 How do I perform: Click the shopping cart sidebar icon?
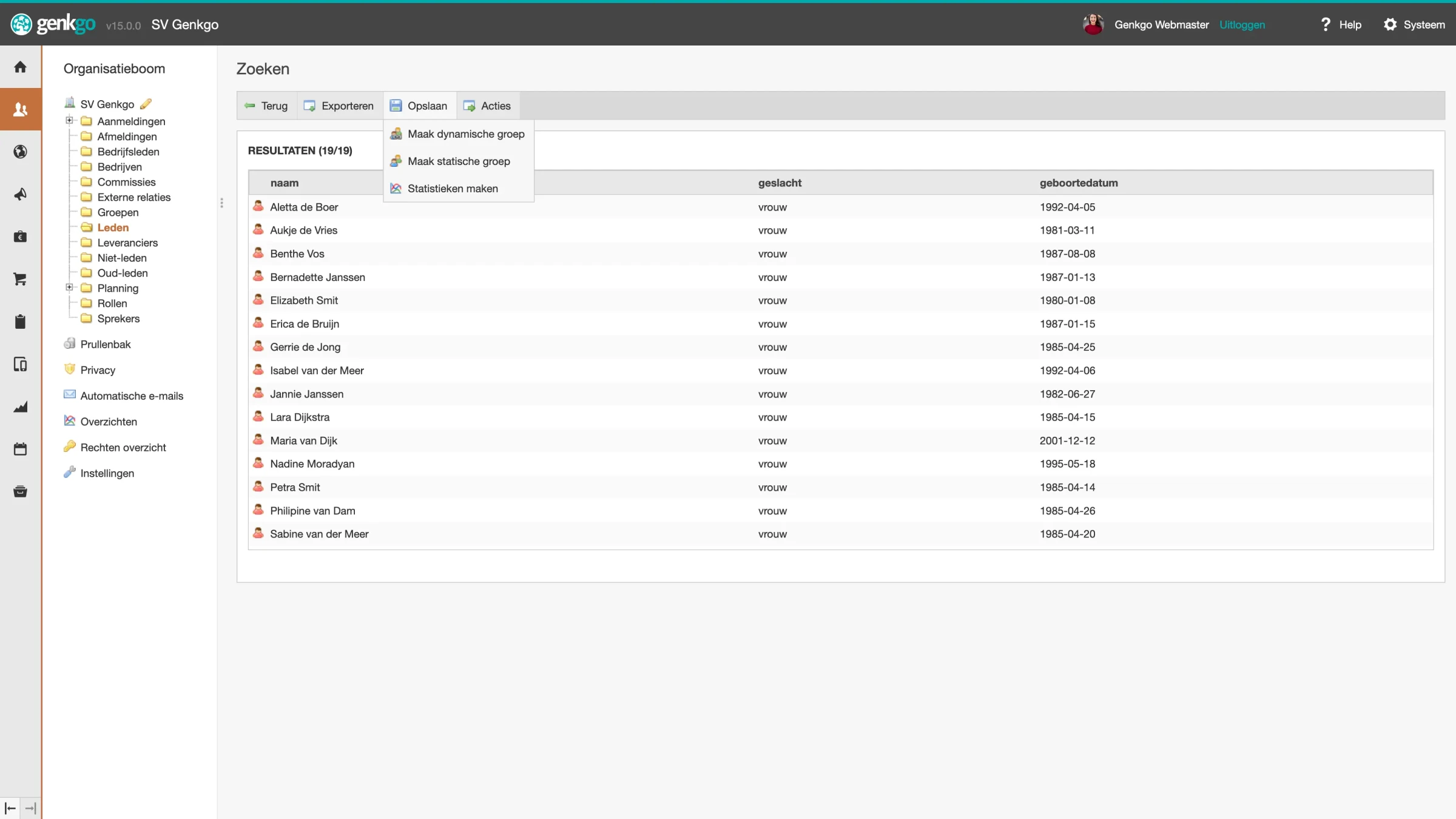coord(20,279)
